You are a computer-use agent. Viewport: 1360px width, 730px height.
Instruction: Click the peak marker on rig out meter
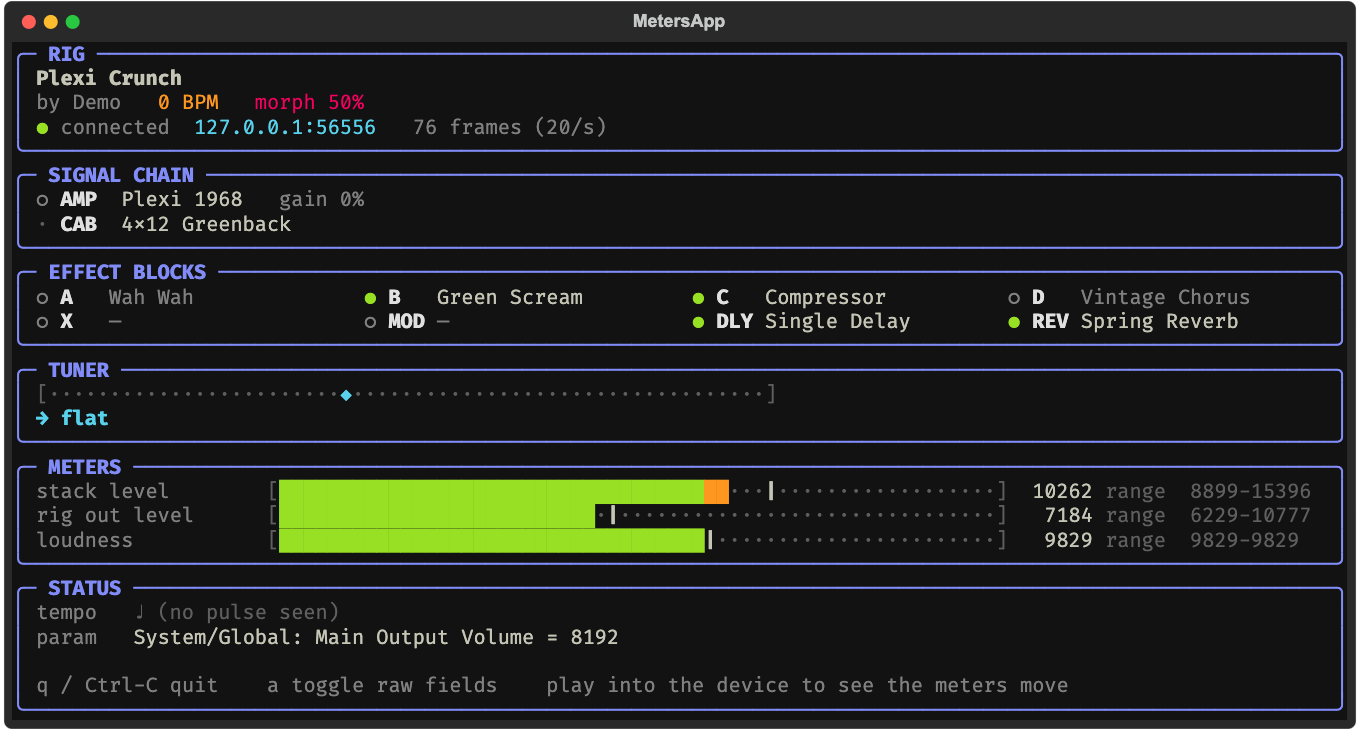[x=613, y=515]
